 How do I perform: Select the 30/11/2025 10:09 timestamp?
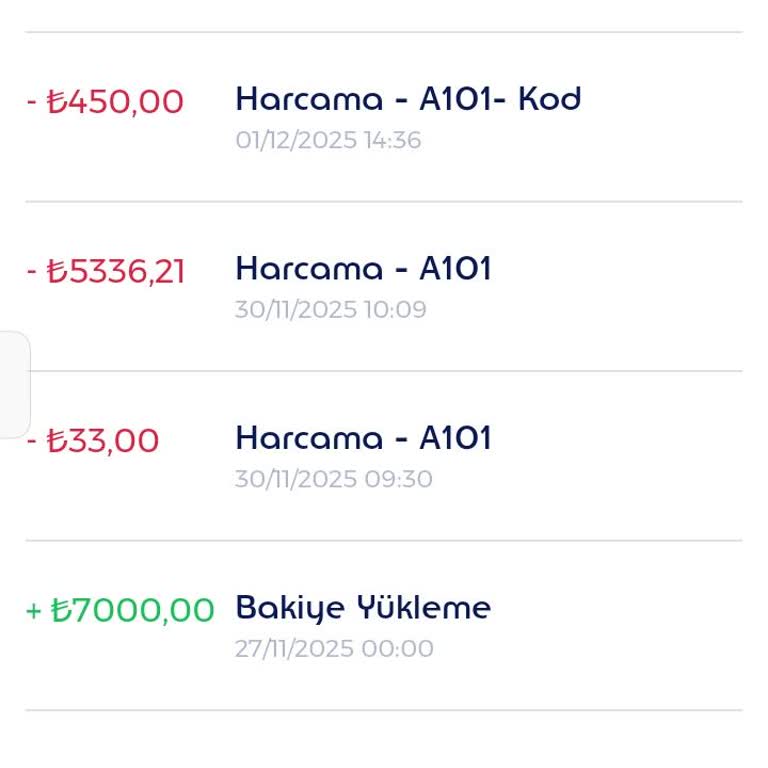tap(330, 310)
